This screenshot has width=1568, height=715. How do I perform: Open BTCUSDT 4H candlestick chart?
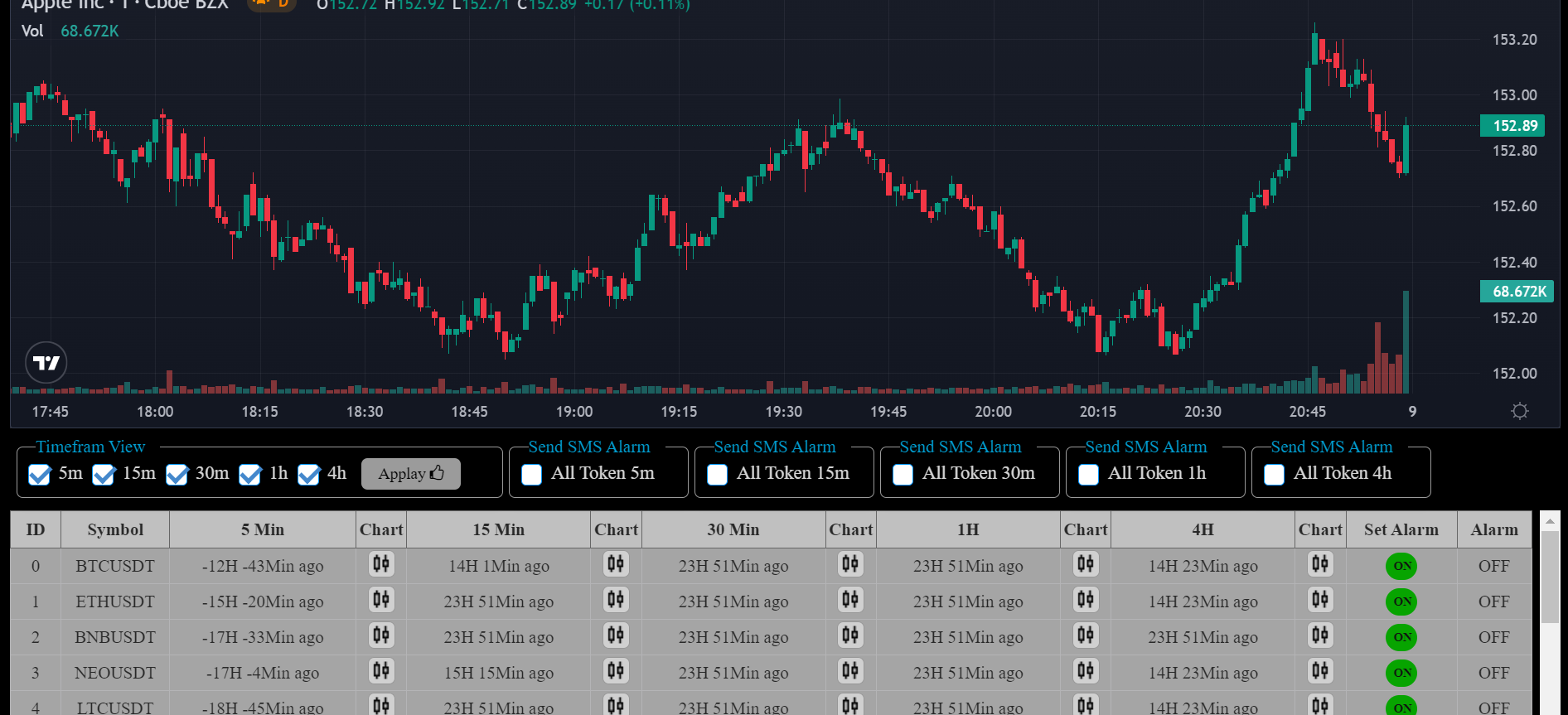point(1320,565)
